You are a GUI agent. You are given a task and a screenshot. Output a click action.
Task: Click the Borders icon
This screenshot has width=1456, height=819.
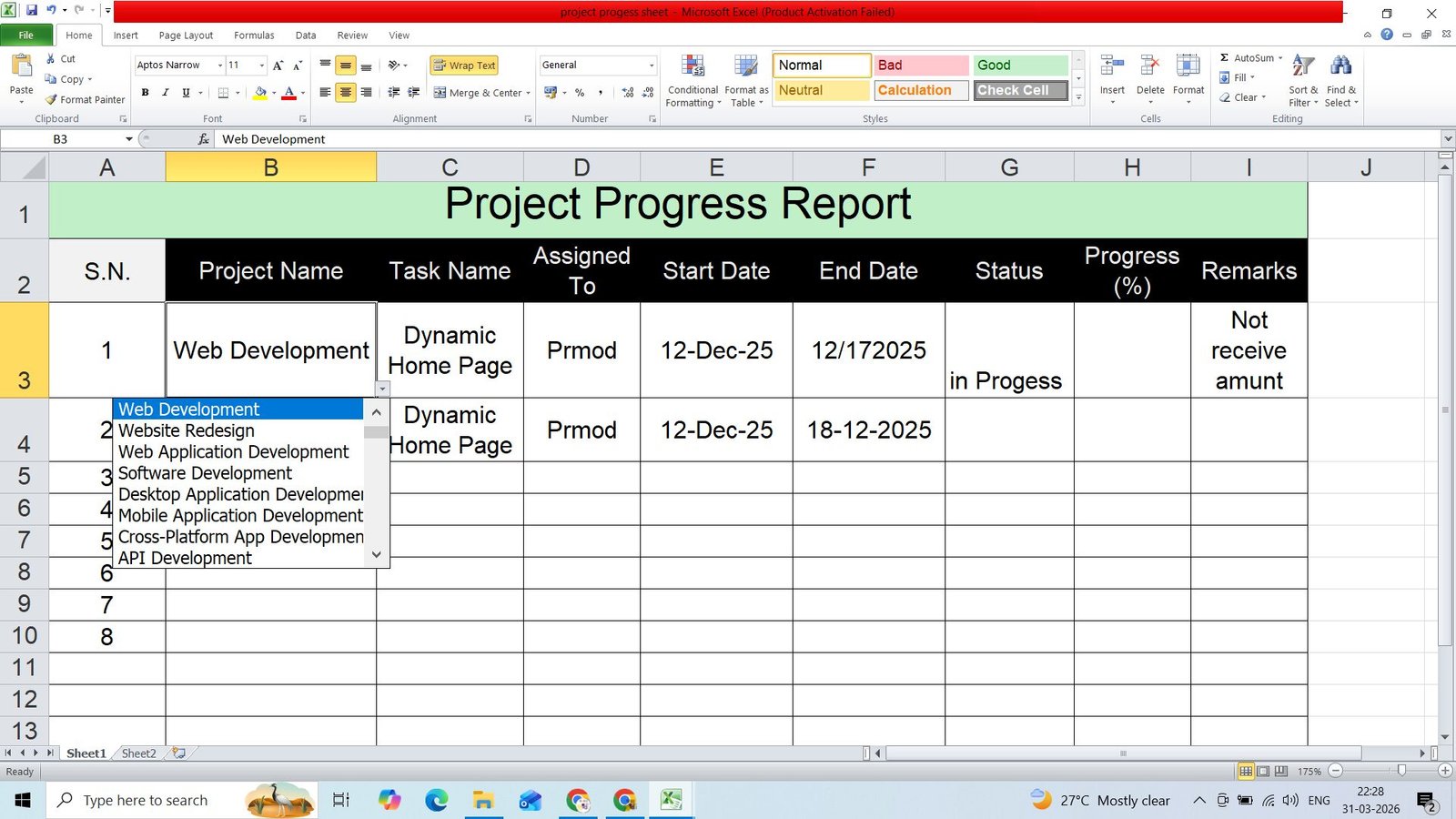[223, 93]
